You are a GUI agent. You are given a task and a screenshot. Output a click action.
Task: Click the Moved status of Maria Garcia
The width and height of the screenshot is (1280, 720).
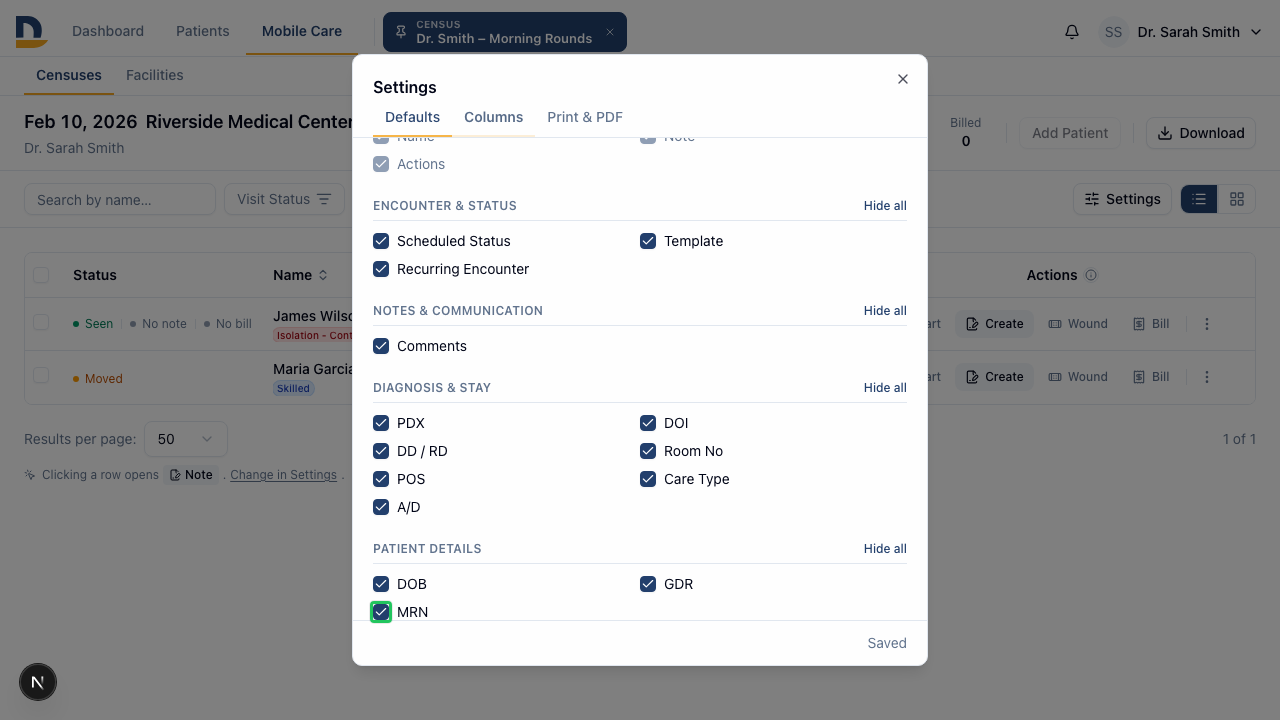[x=97, y=379]
